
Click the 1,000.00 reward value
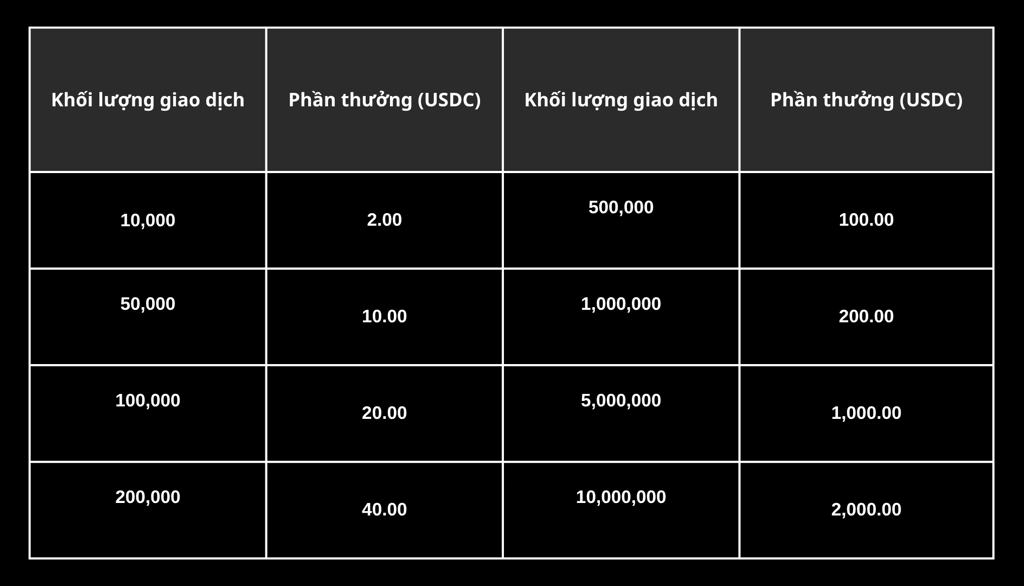pos(866,413)
